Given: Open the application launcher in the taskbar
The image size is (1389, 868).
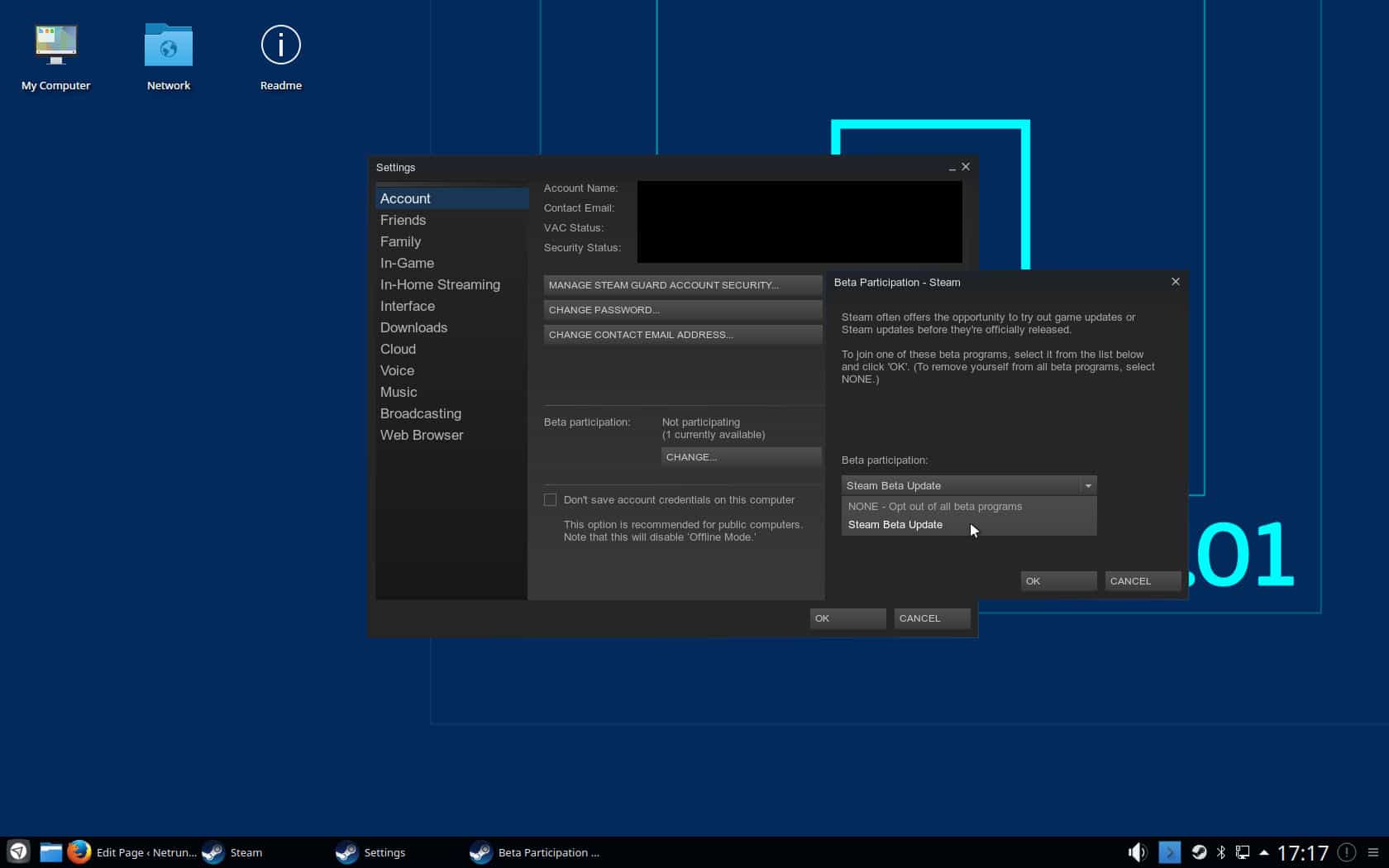Looking at the screenshot, I should [x=18, y=851].
